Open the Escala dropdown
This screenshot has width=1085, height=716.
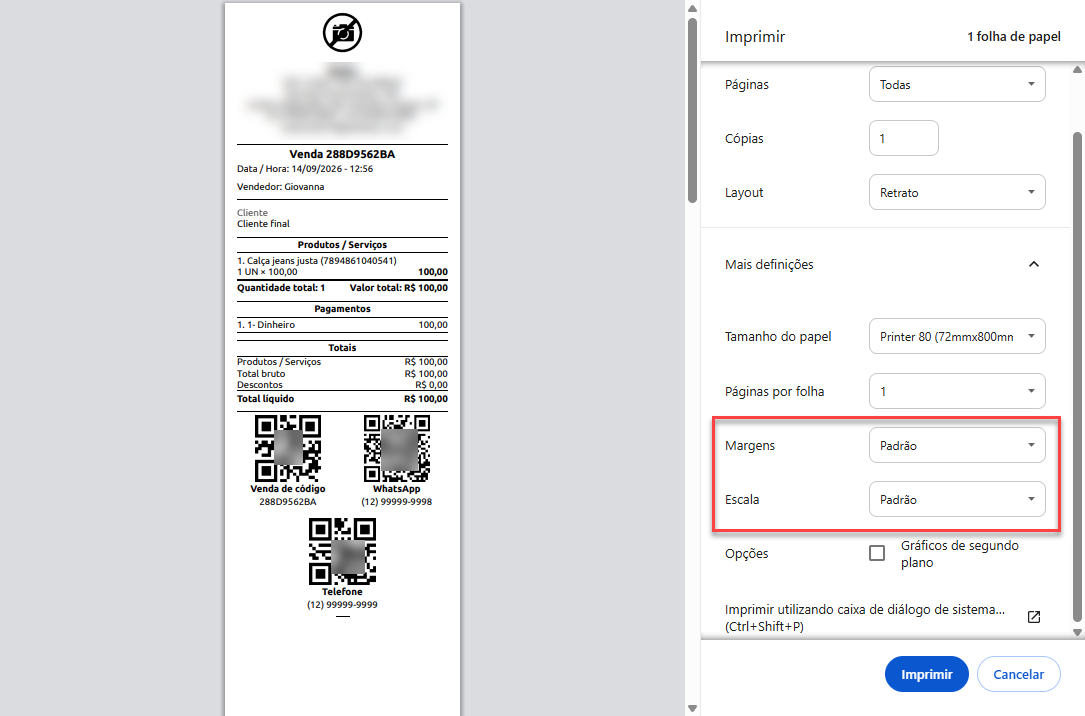957,499
